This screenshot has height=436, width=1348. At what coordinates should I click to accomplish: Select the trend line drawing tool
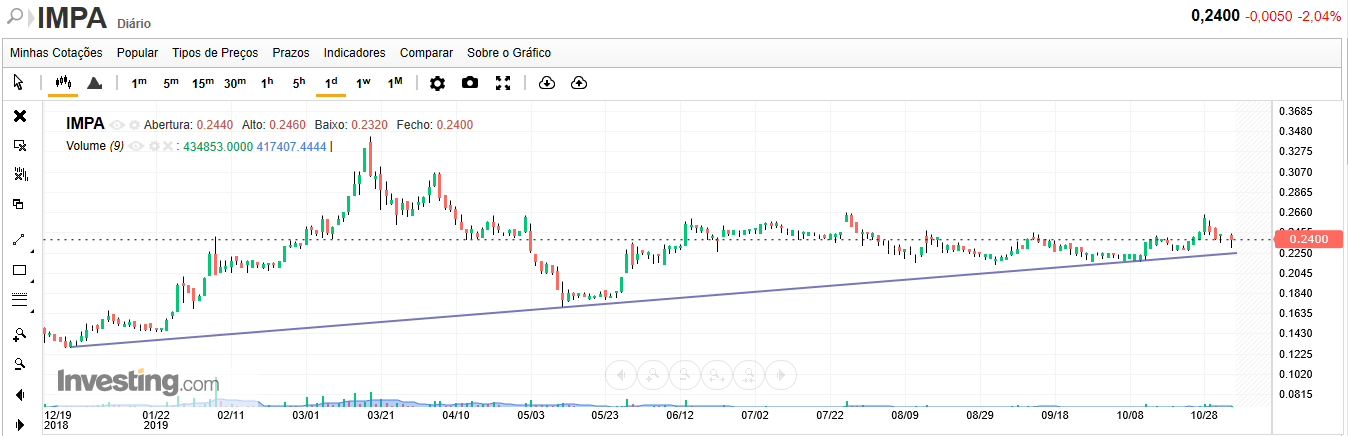pyautogui.click(x=19, y=240)
